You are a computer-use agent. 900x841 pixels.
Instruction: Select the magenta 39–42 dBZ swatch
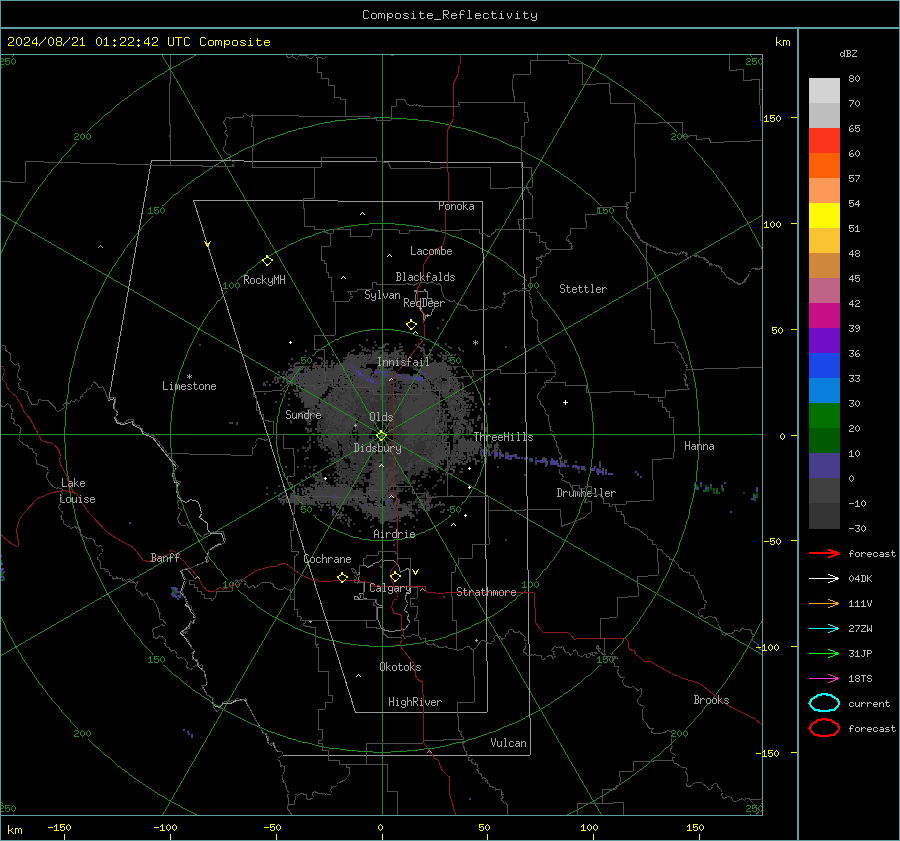point(824,316)
